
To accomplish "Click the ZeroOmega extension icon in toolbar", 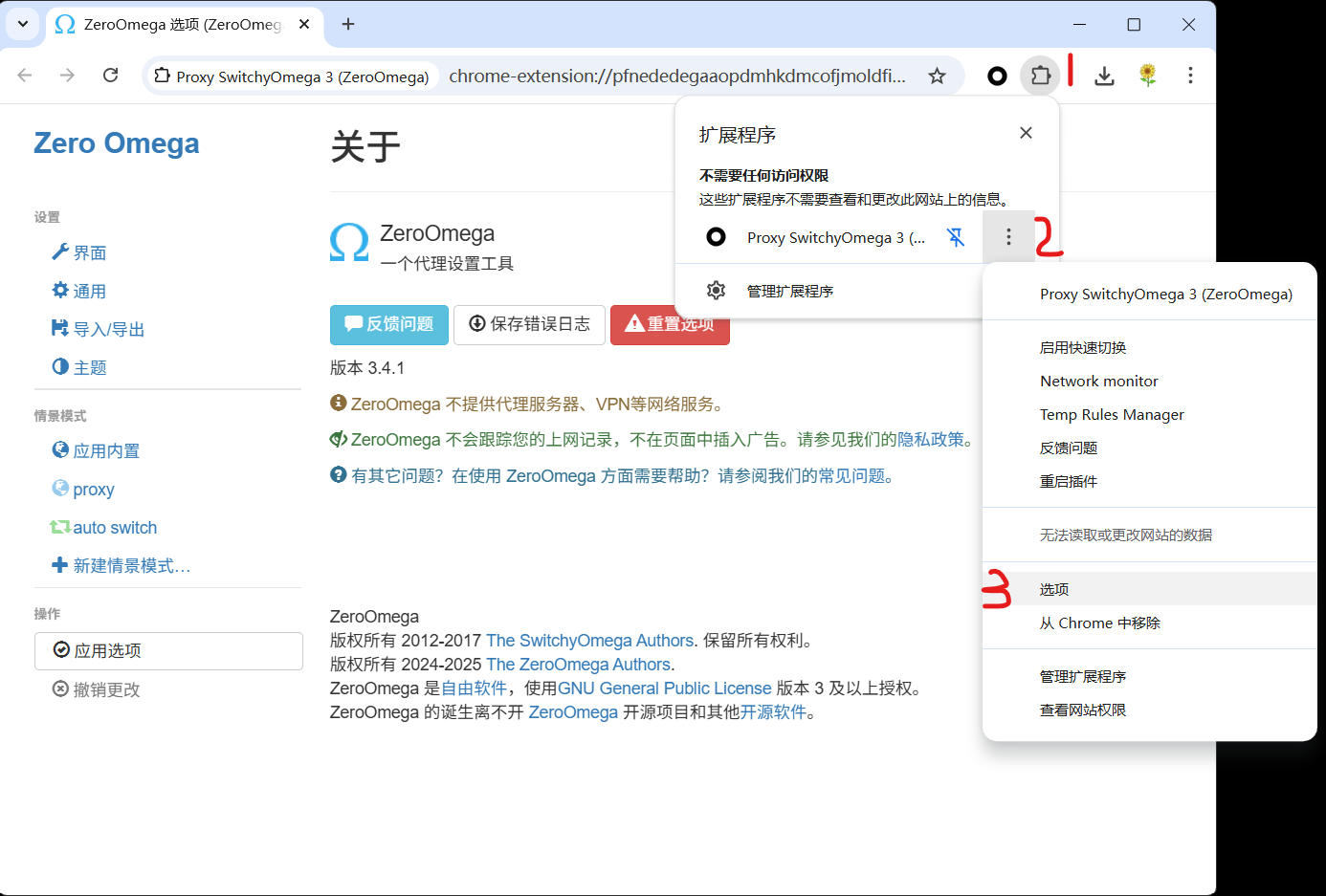I will click(x=997, y=76).
